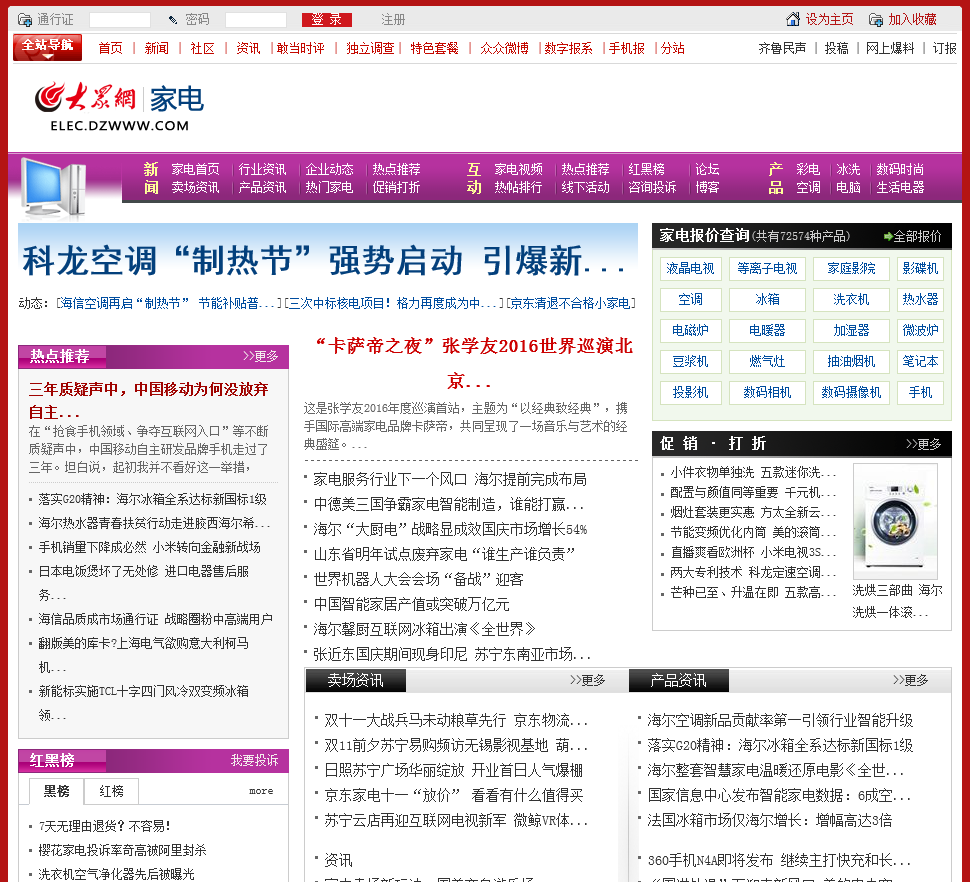
Task: Click the 通行证 passport icon
Action: pyautogui.click(x=25, y=20)
